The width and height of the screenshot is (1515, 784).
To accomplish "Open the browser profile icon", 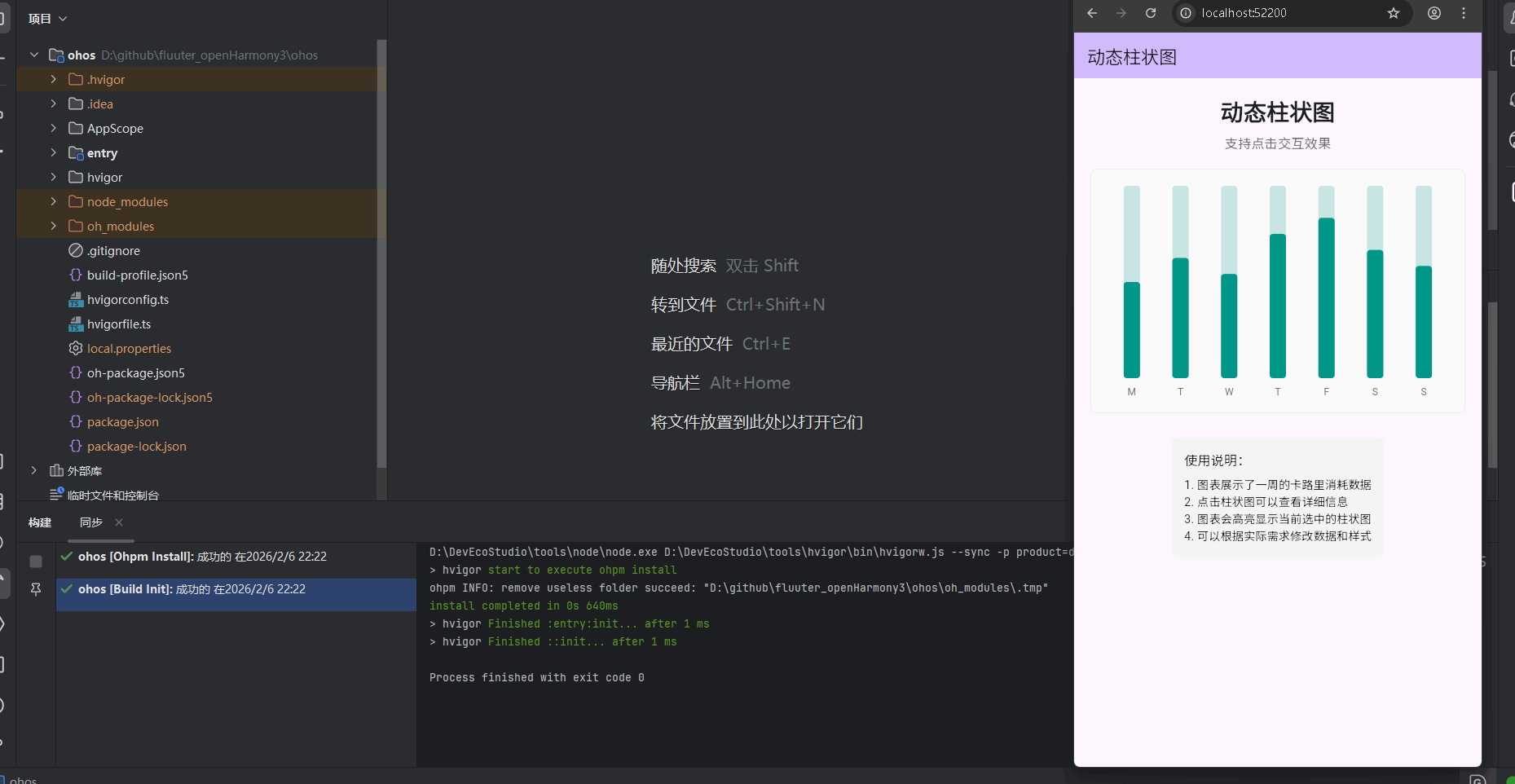I will pyautogui.click(x=1434, y=13).
